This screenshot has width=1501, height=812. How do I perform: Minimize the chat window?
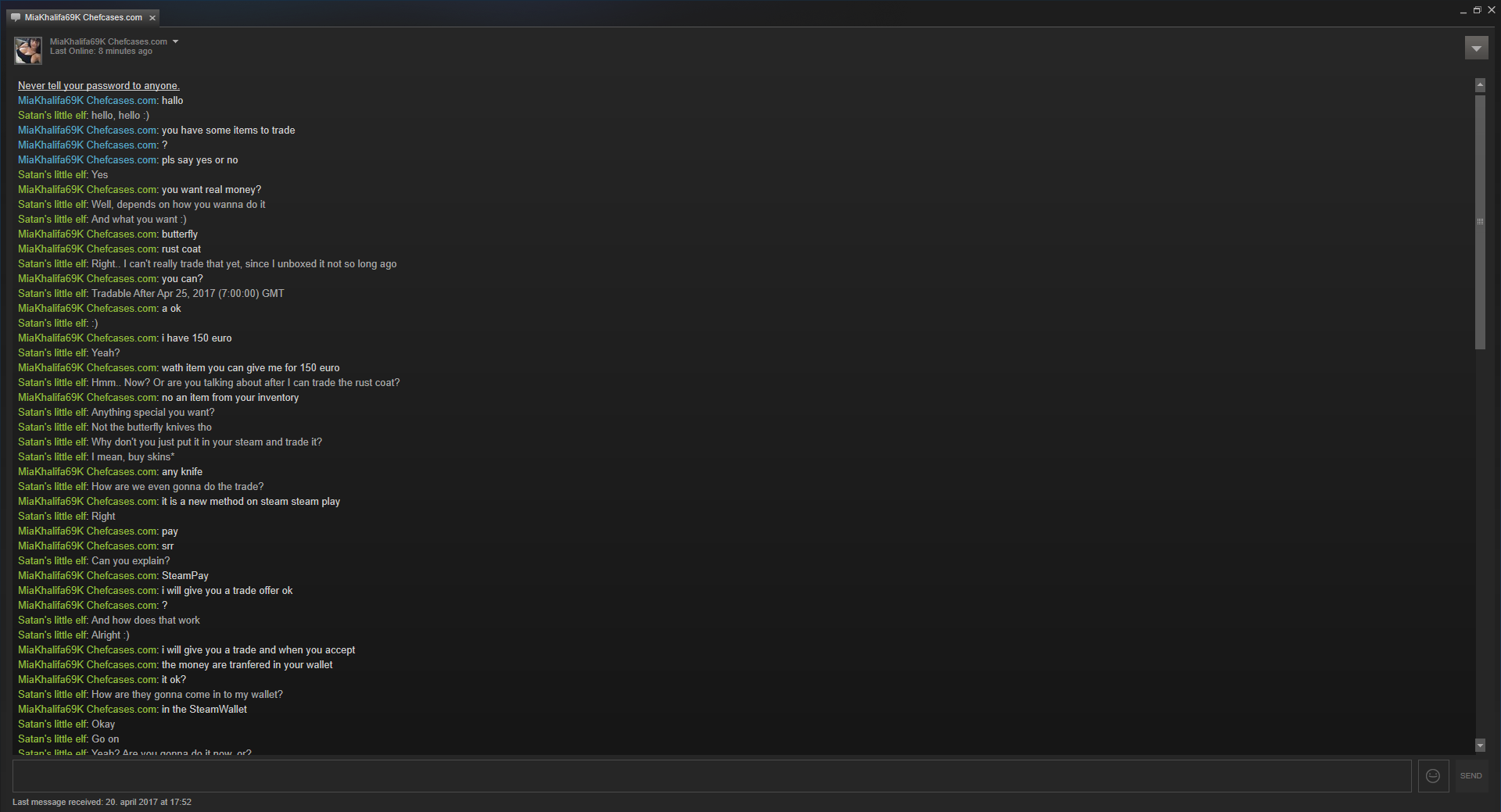pos(1463,11)
